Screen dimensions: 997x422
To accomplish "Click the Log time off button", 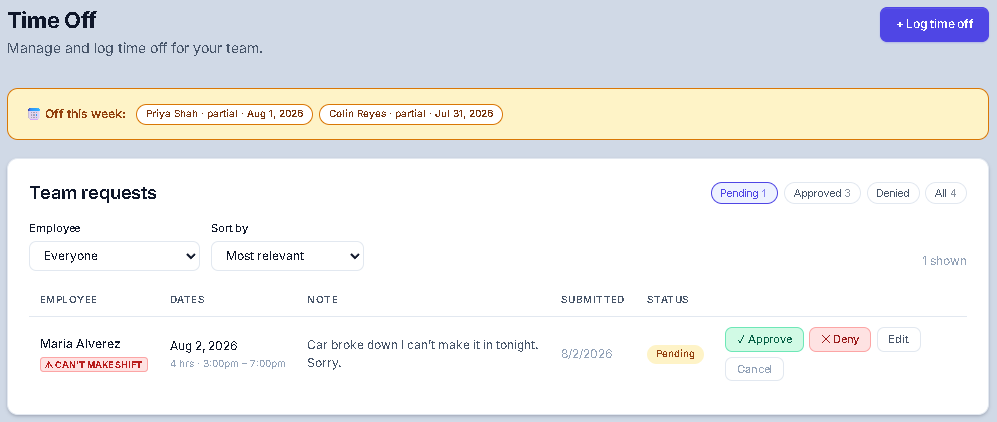I will (934, 24).
